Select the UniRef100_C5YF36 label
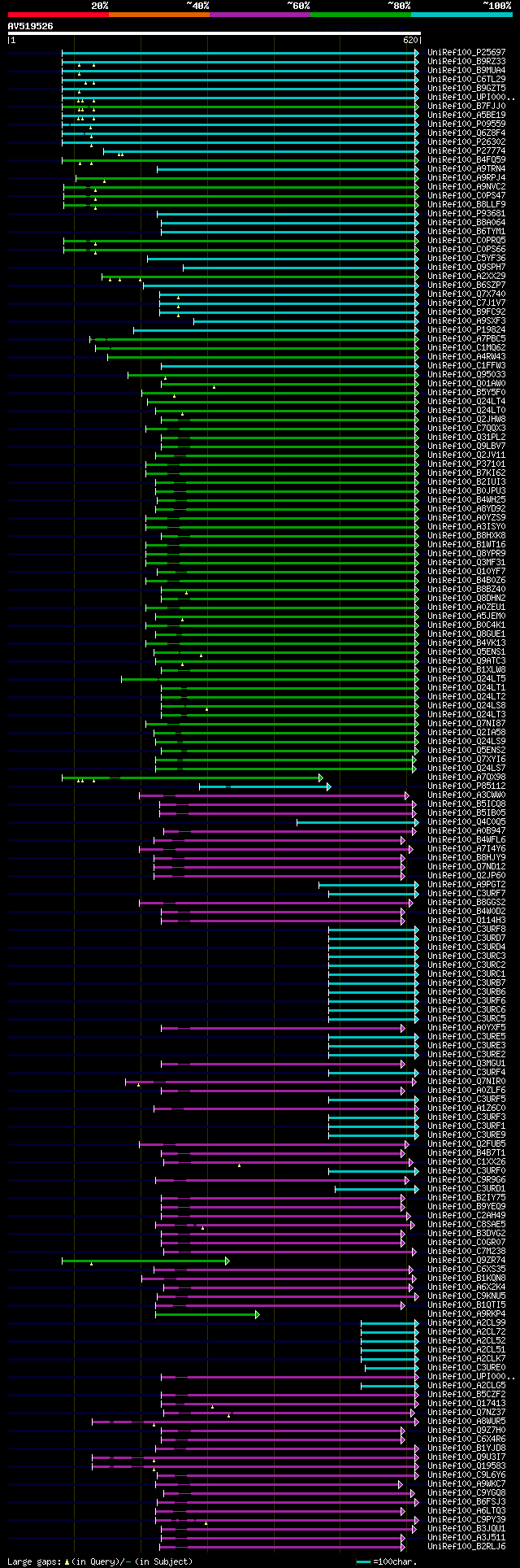This screenshot has width=520, height=1568. pyautogui.click(x=466, y=258)
